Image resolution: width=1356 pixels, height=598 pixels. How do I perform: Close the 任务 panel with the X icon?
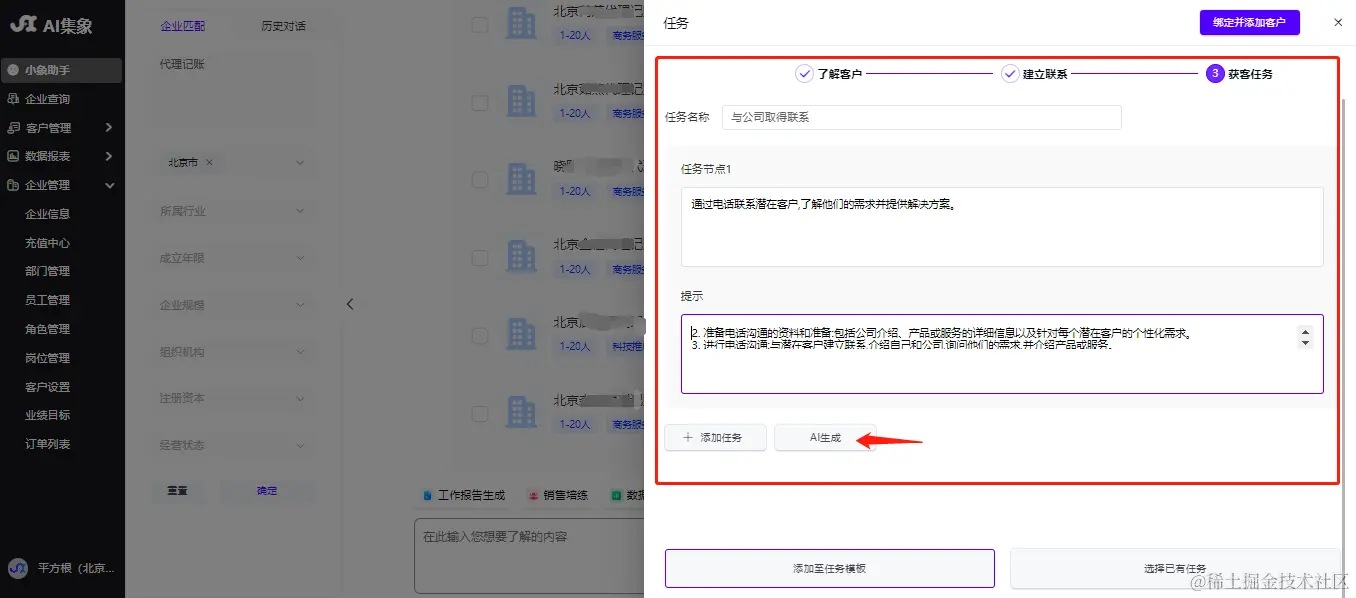(1338, 22)
